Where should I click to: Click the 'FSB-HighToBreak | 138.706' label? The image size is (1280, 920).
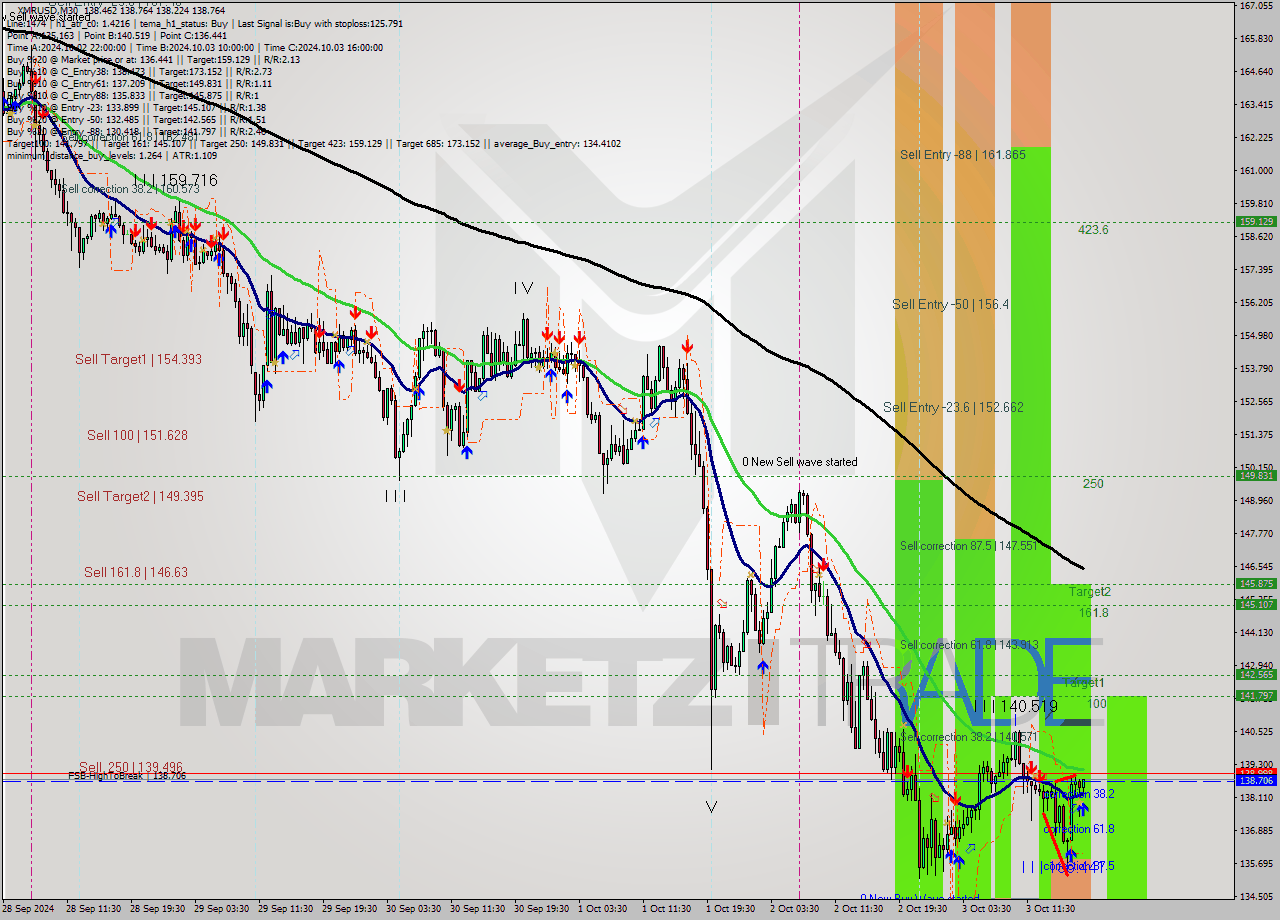point(127,776)
